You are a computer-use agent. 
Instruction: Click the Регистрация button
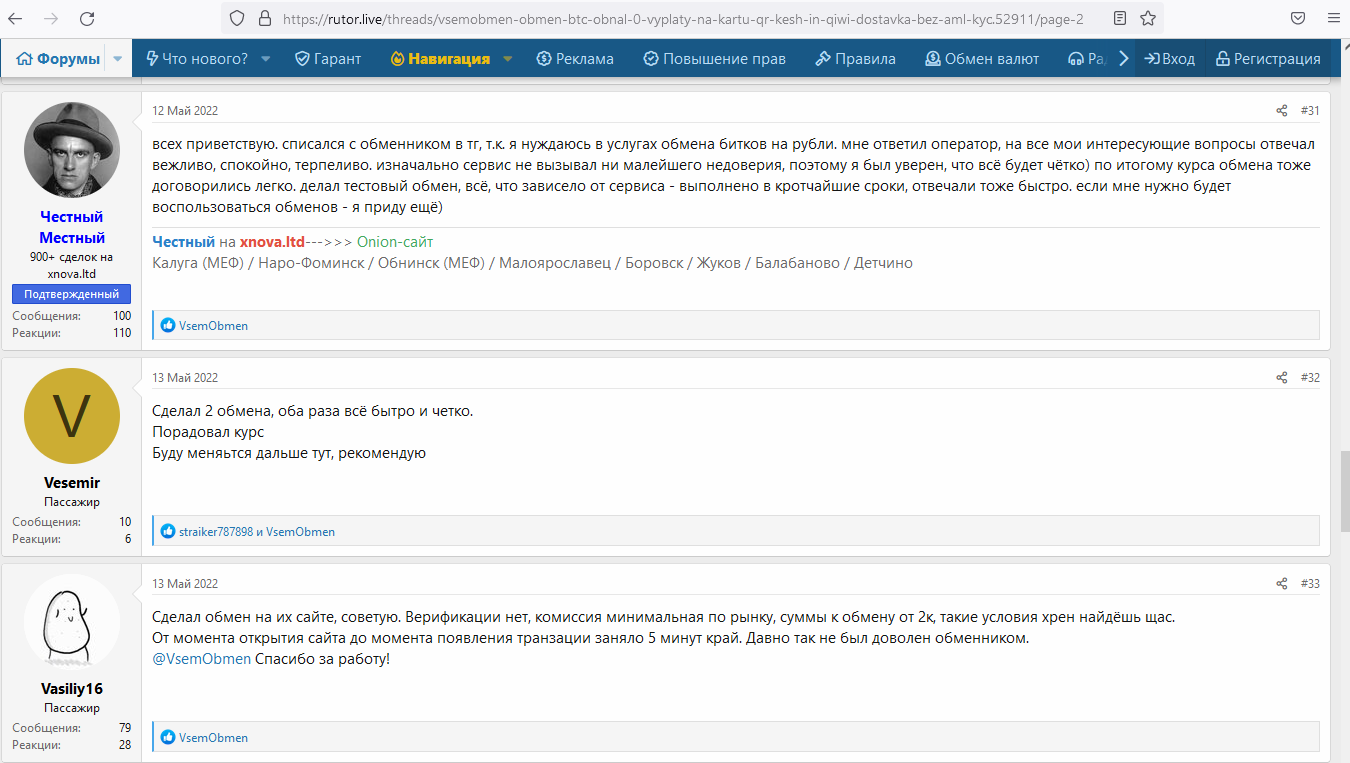[x=1268, y=59]
